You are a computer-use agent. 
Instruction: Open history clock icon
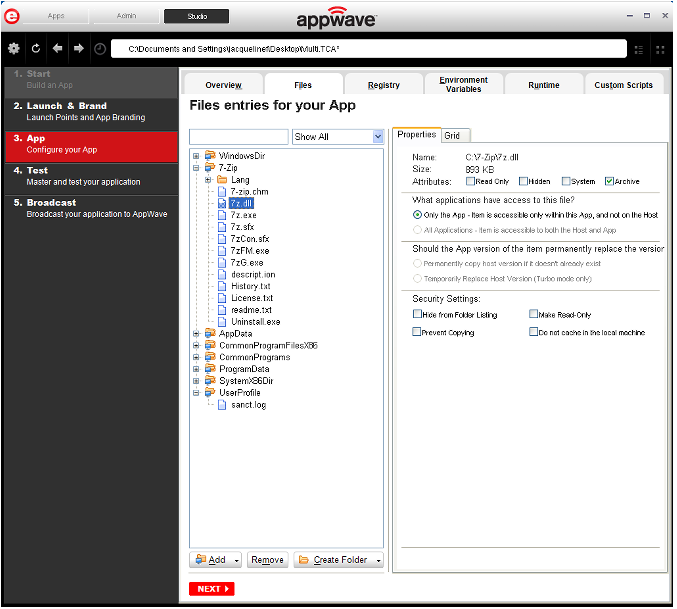click(100, 49)
